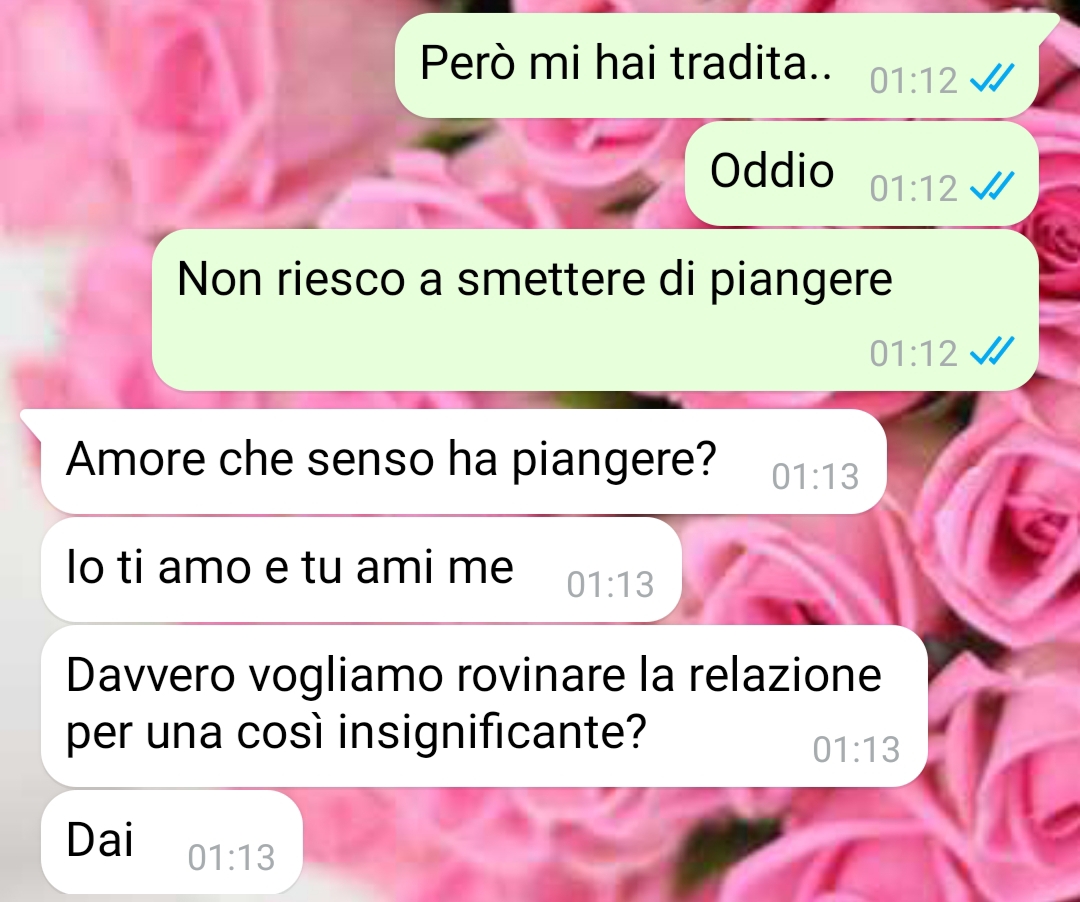The height and width of the screenshot is (902, 1080).
Task: Tap the 01:13 timestamp on 'Io ti amo' message
Action: pos(610,585)
